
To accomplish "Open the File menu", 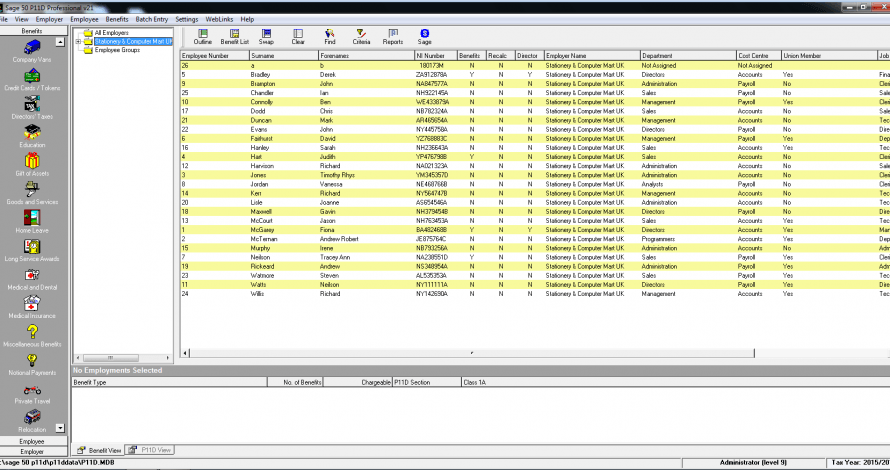I will coord(4,19).
